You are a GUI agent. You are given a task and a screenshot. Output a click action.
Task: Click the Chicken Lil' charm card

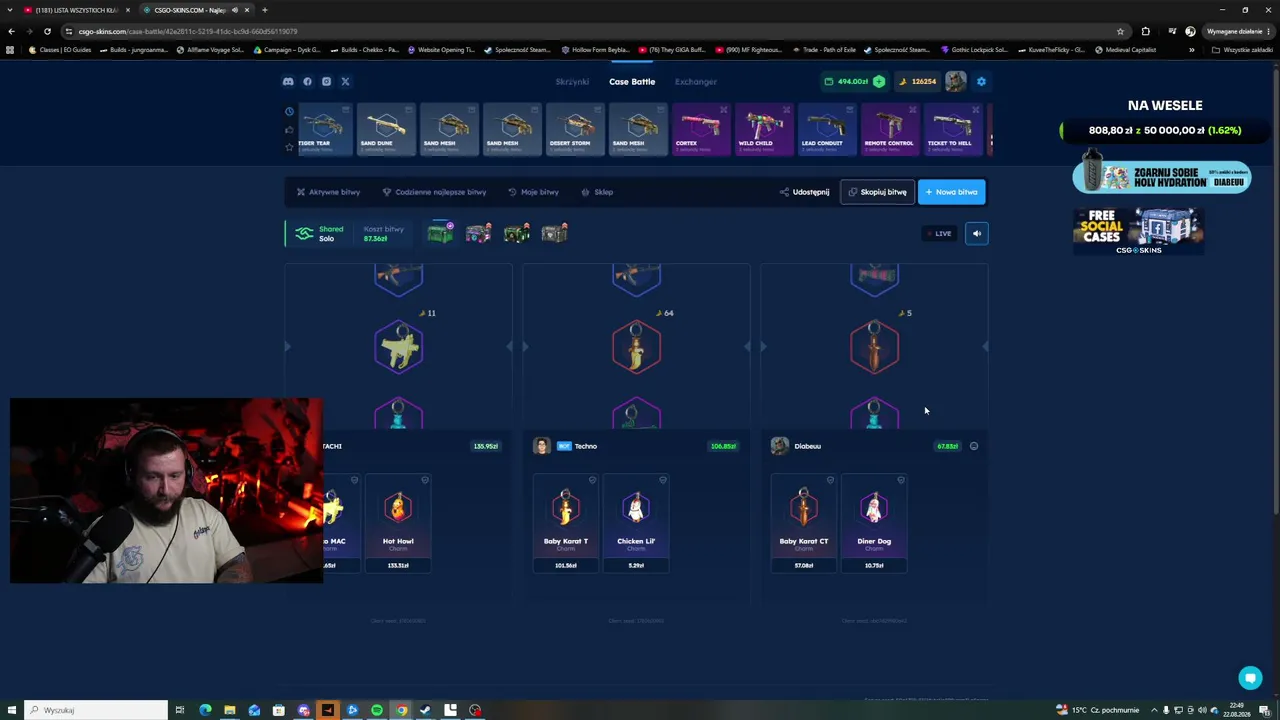pyautogui.click(x=636, y=523)
